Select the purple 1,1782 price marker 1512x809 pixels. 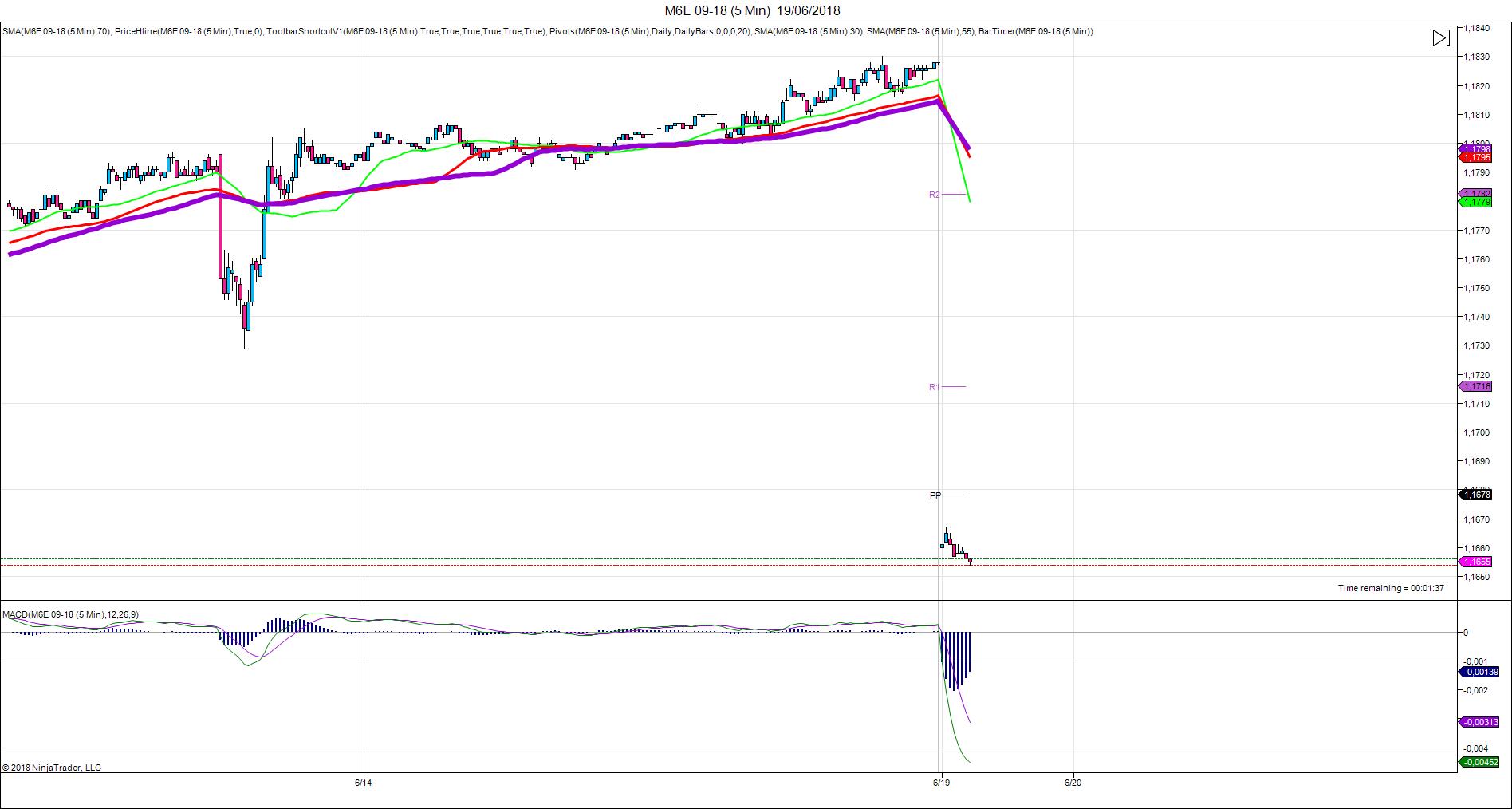1475,194
